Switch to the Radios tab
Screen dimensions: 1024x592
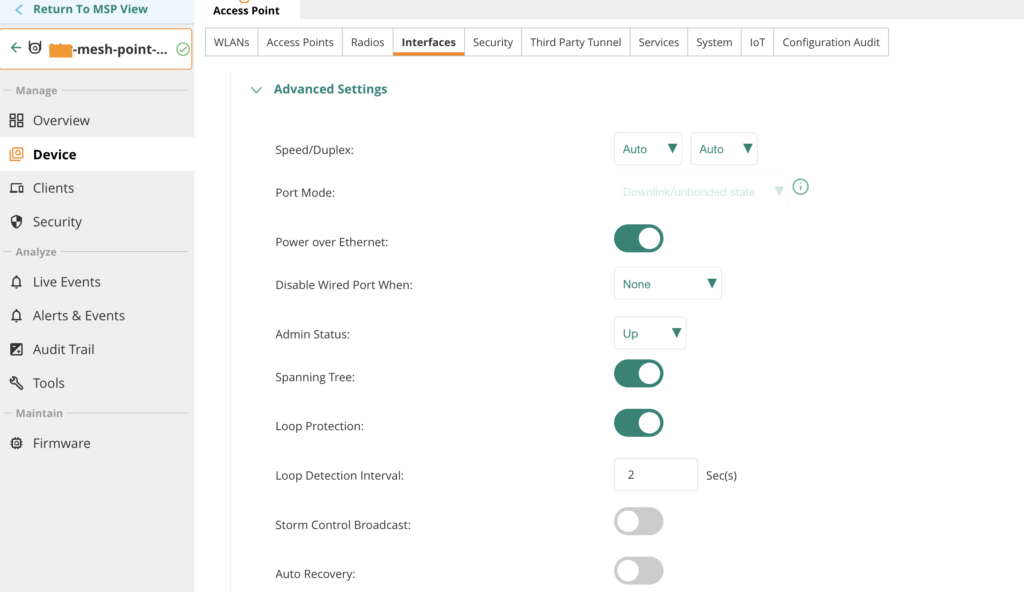click(x=367, y=42)
